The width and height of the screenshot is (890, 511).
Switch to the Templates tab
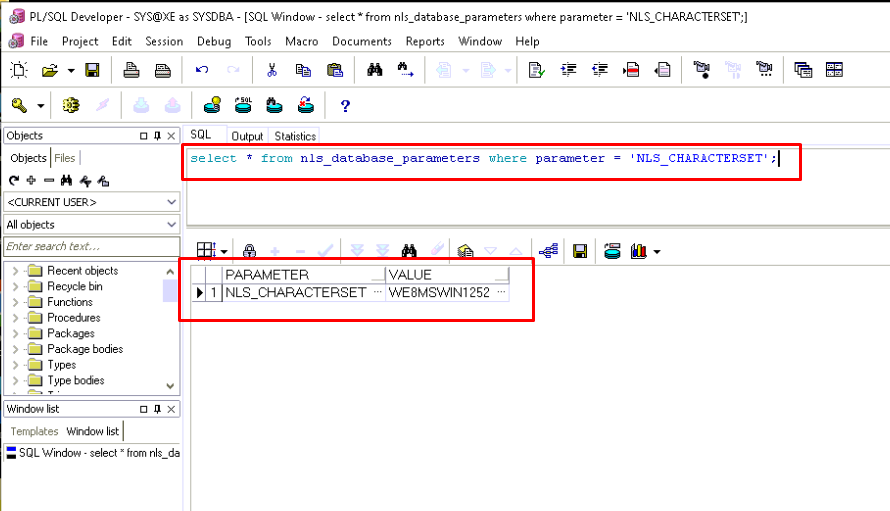(x=34, y=432)
